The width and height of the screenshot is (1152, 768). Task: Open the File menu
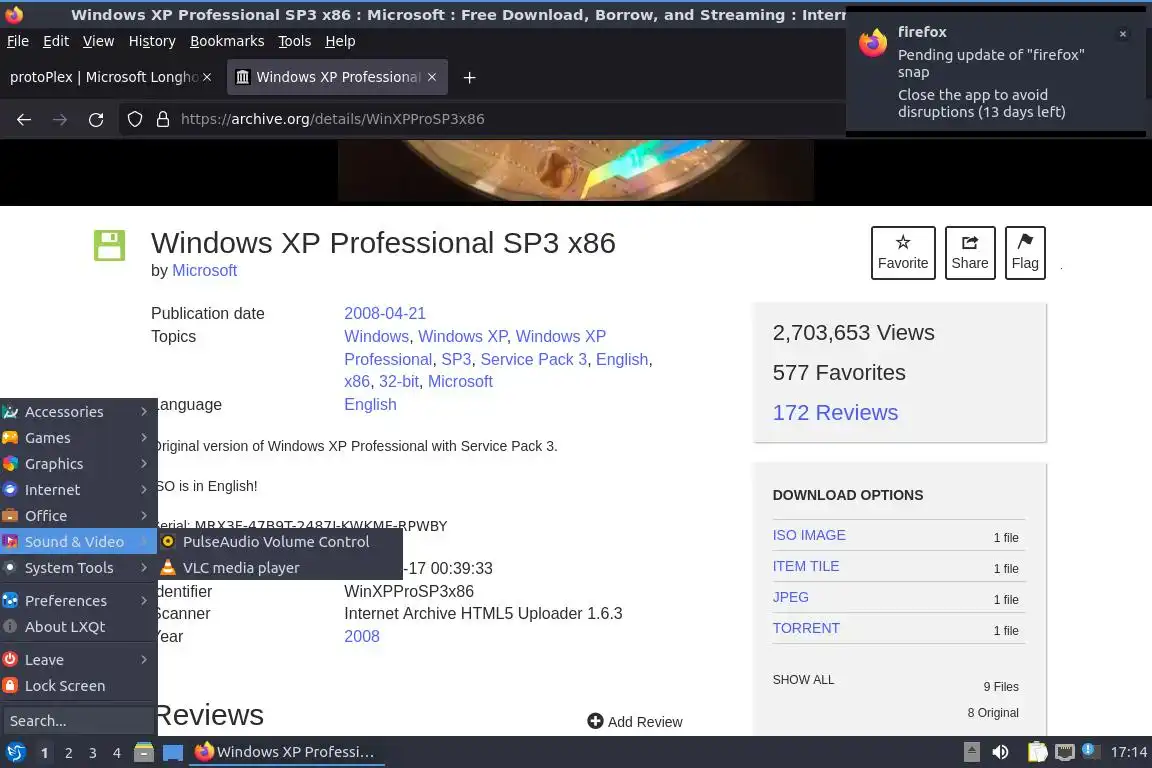[18, 41]
